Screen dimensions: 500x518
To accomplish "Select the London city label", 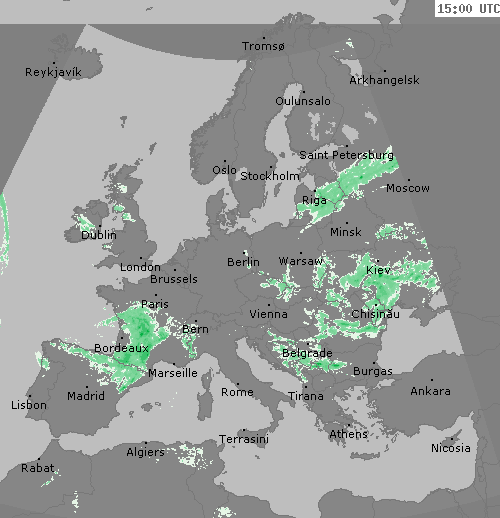I will point(140,267).
